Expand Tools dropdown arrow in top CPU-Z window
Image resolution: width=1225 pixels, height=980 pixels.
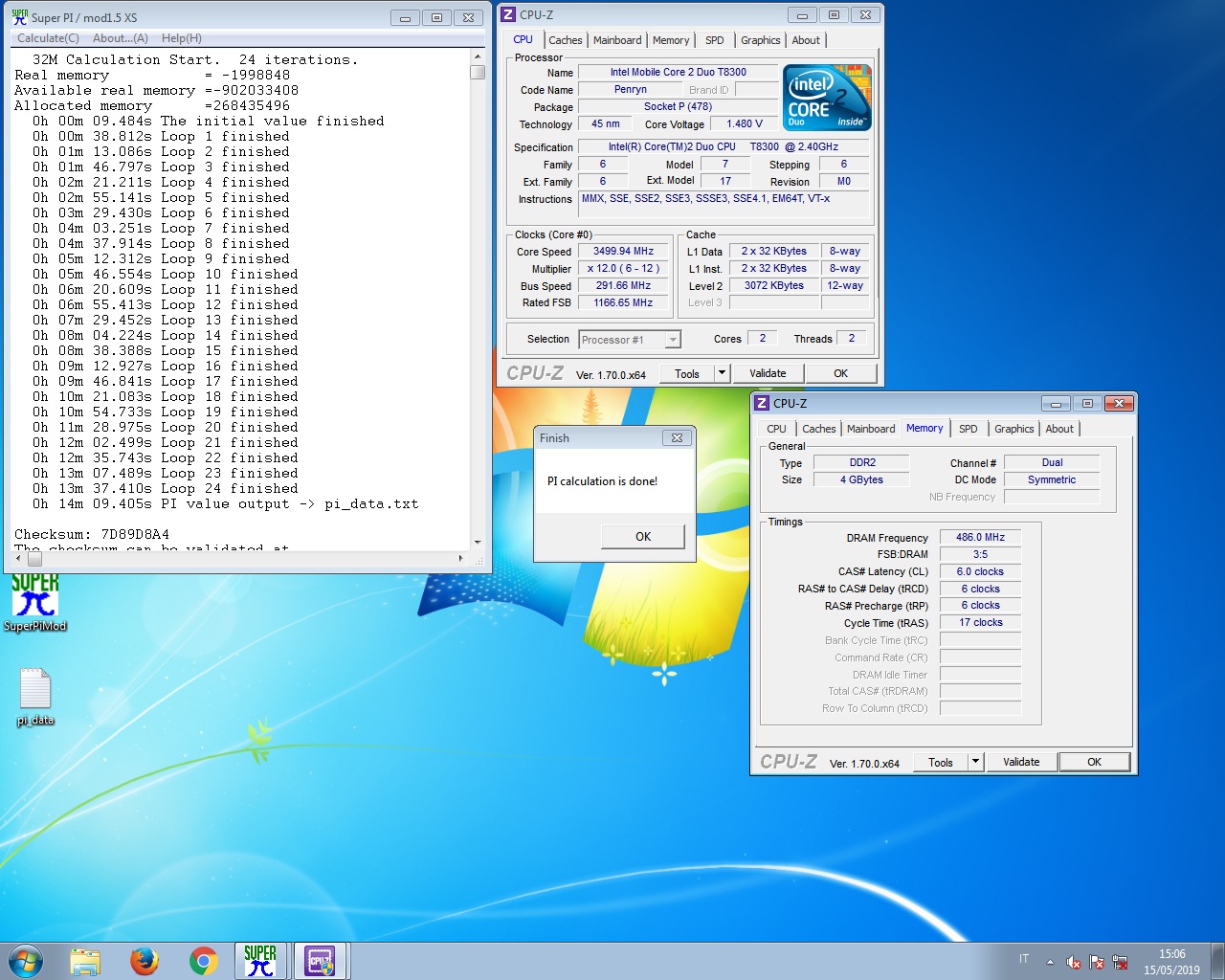pos(723,374)
